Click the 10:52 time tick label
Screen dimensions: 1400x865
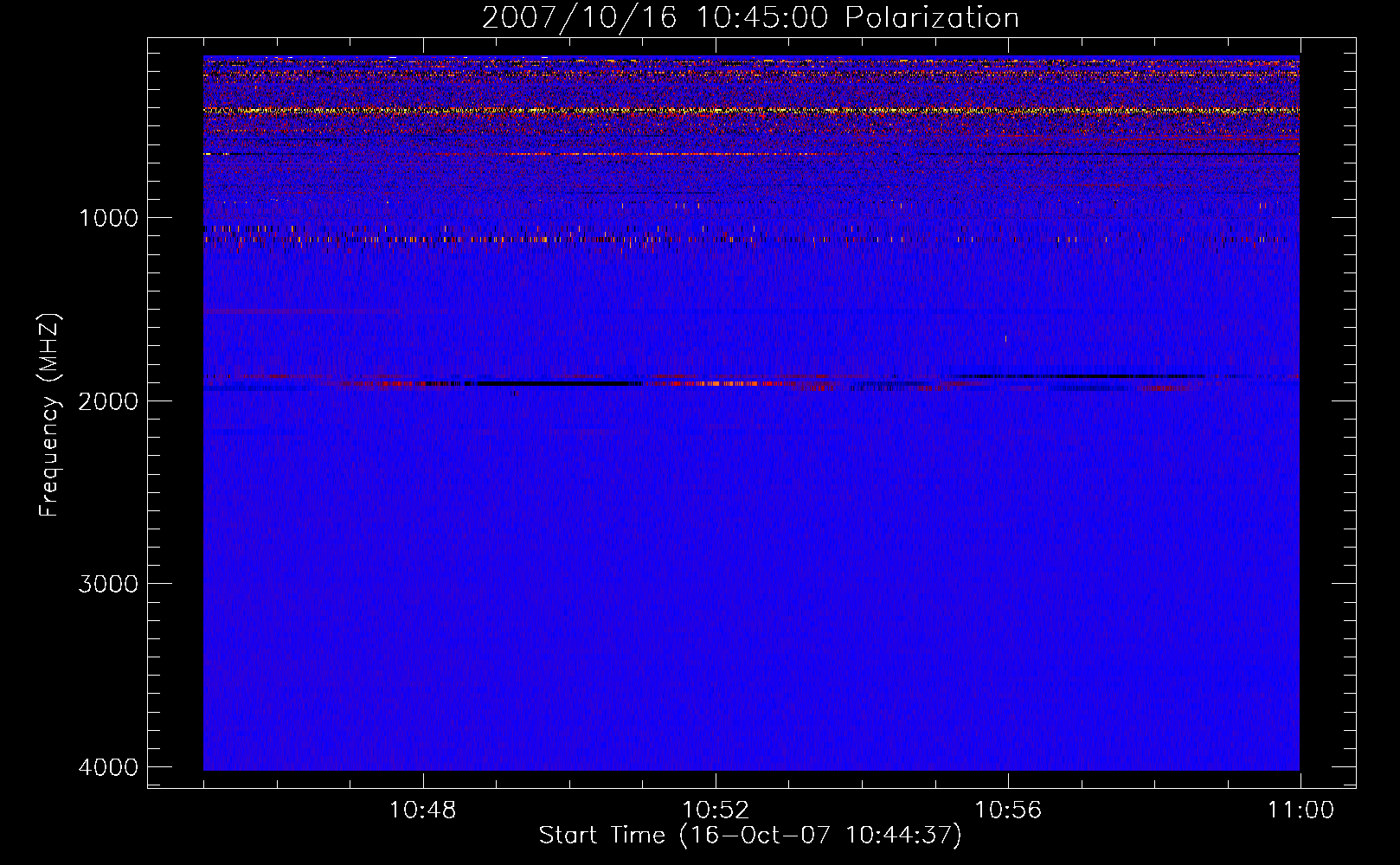click(x=715, y=811)
